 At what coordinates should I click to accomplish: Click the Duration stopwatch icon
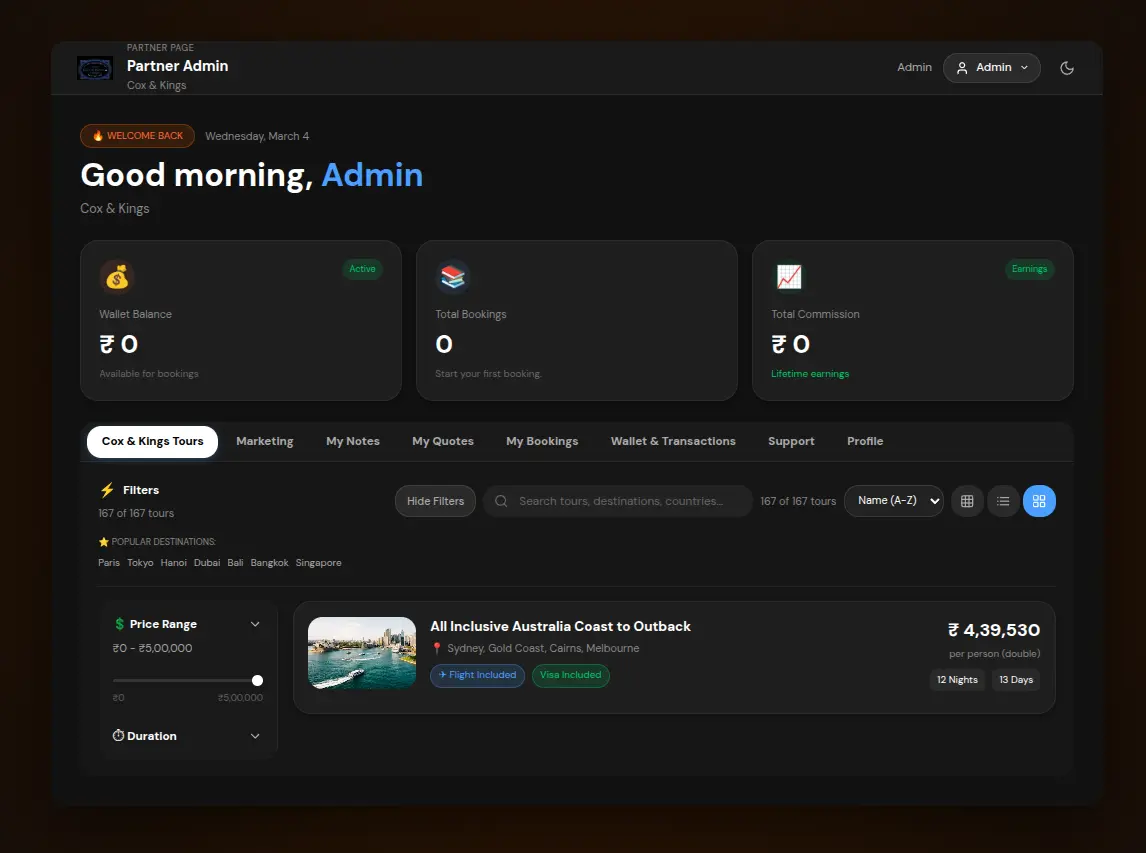tap(118, 735)
